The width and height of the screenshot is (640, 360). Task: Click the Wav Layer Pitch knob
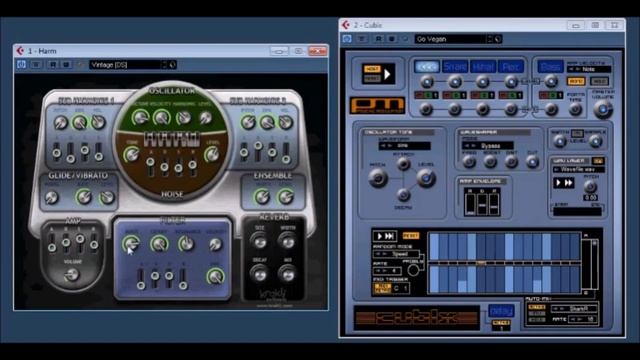(x=590, y=187)
